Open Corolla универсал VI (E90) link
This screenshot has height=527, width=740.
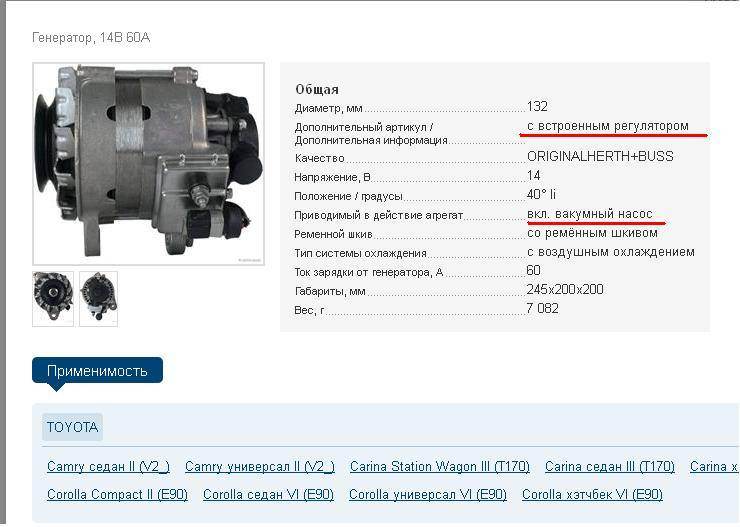coord(427,495)
